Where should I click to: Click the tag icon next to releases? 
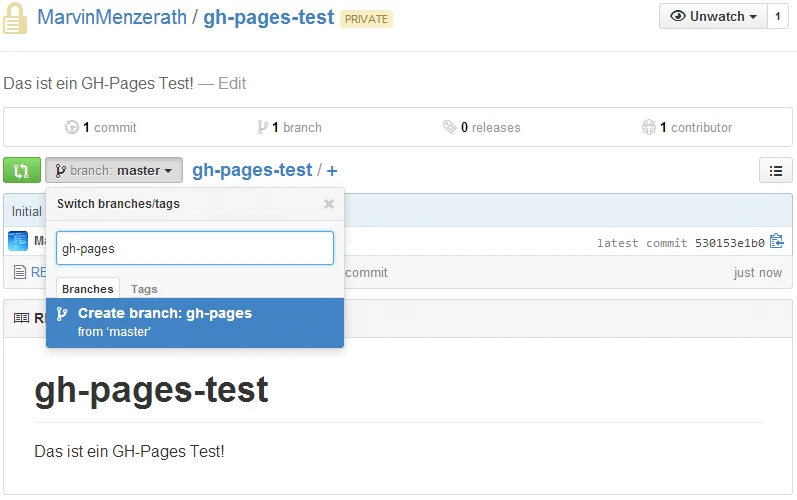coord(449,127)
